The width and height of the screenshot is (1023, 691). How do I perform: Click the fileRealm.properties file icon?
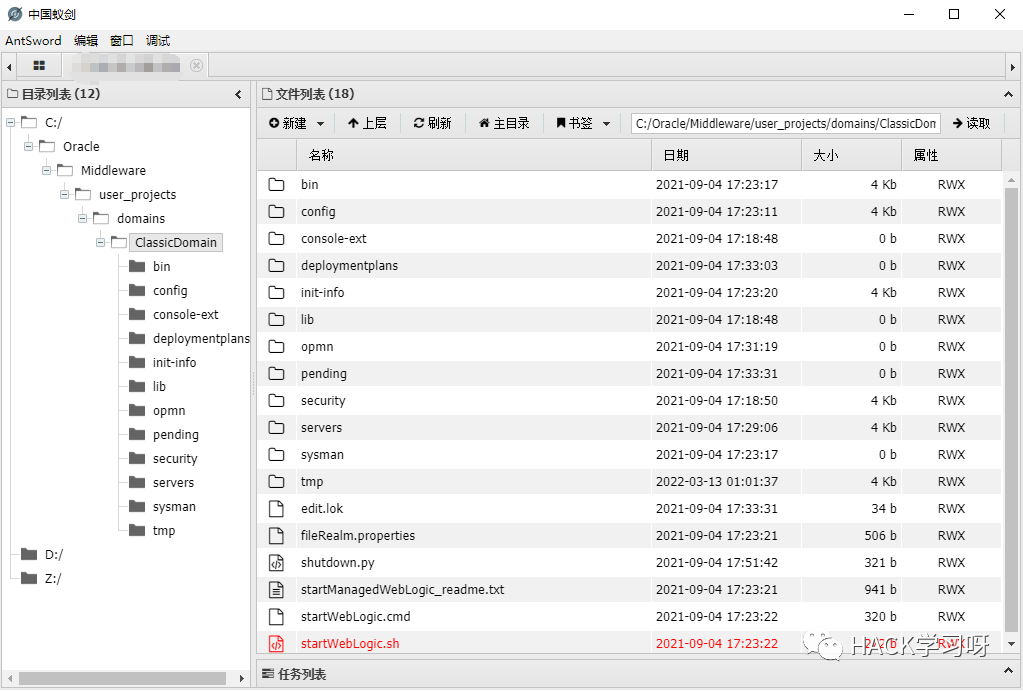pyautogui.click(x=277, y=536)
